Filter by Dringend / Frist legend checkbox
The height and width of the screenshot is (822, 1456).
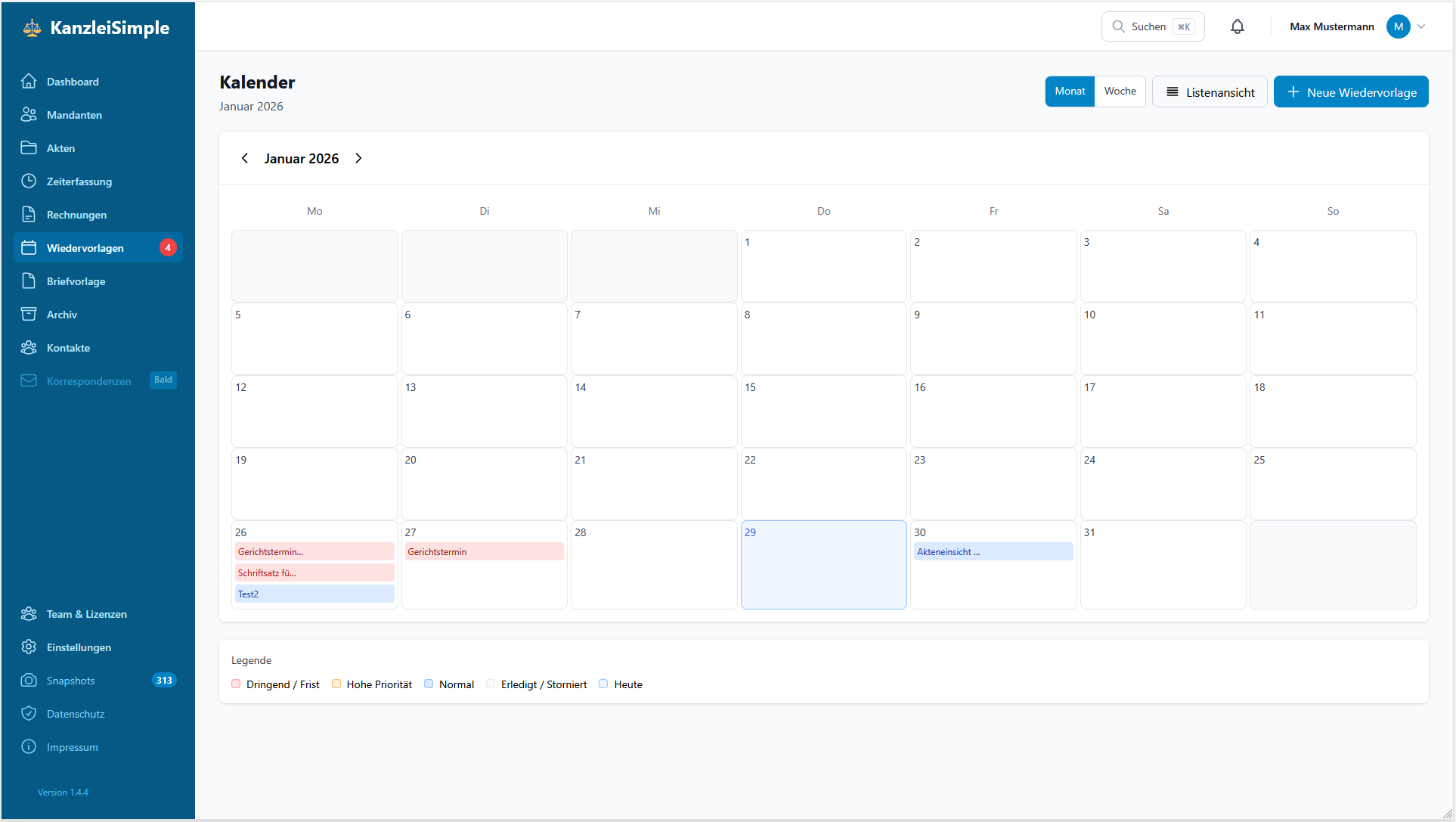(x=236, y=684)
